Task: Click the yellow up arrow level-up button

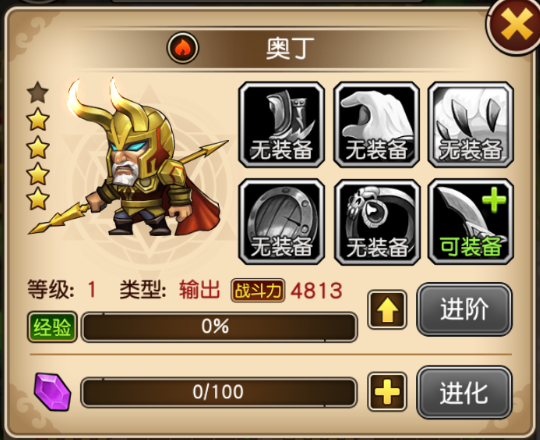Action: coord(387,310)
